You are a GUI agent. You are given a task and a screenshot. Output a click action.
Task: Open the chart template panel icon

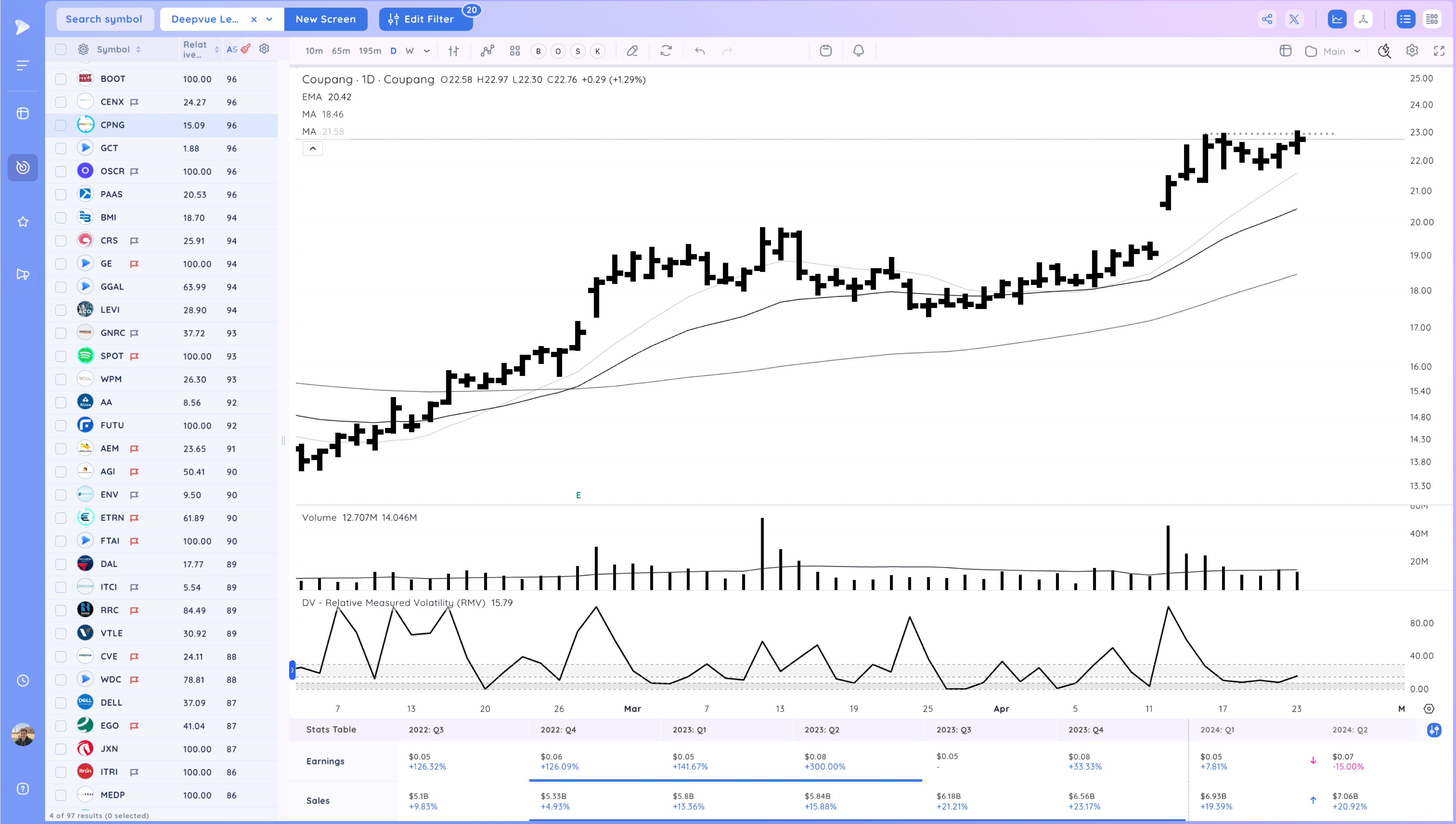(x=1285, y=51)
